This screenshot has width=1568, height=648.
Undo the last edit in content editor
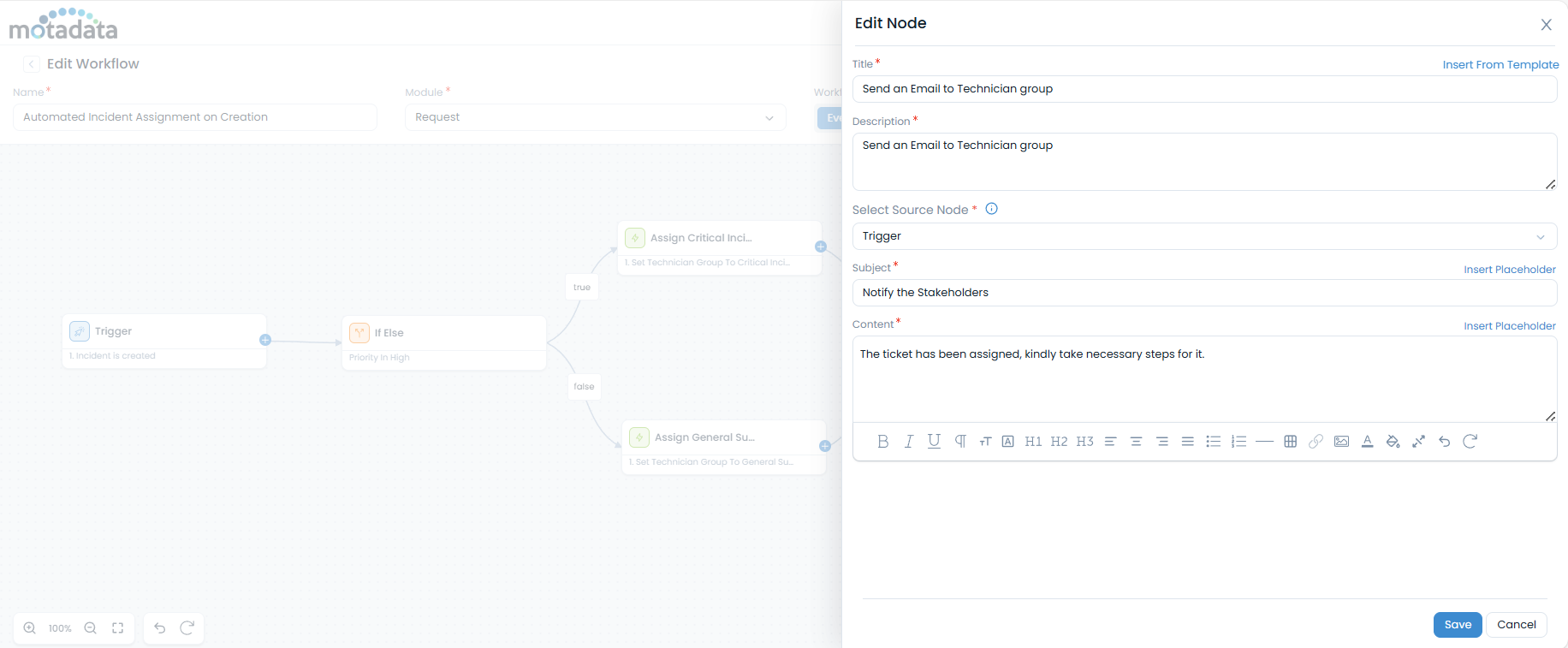(1445, 442)
